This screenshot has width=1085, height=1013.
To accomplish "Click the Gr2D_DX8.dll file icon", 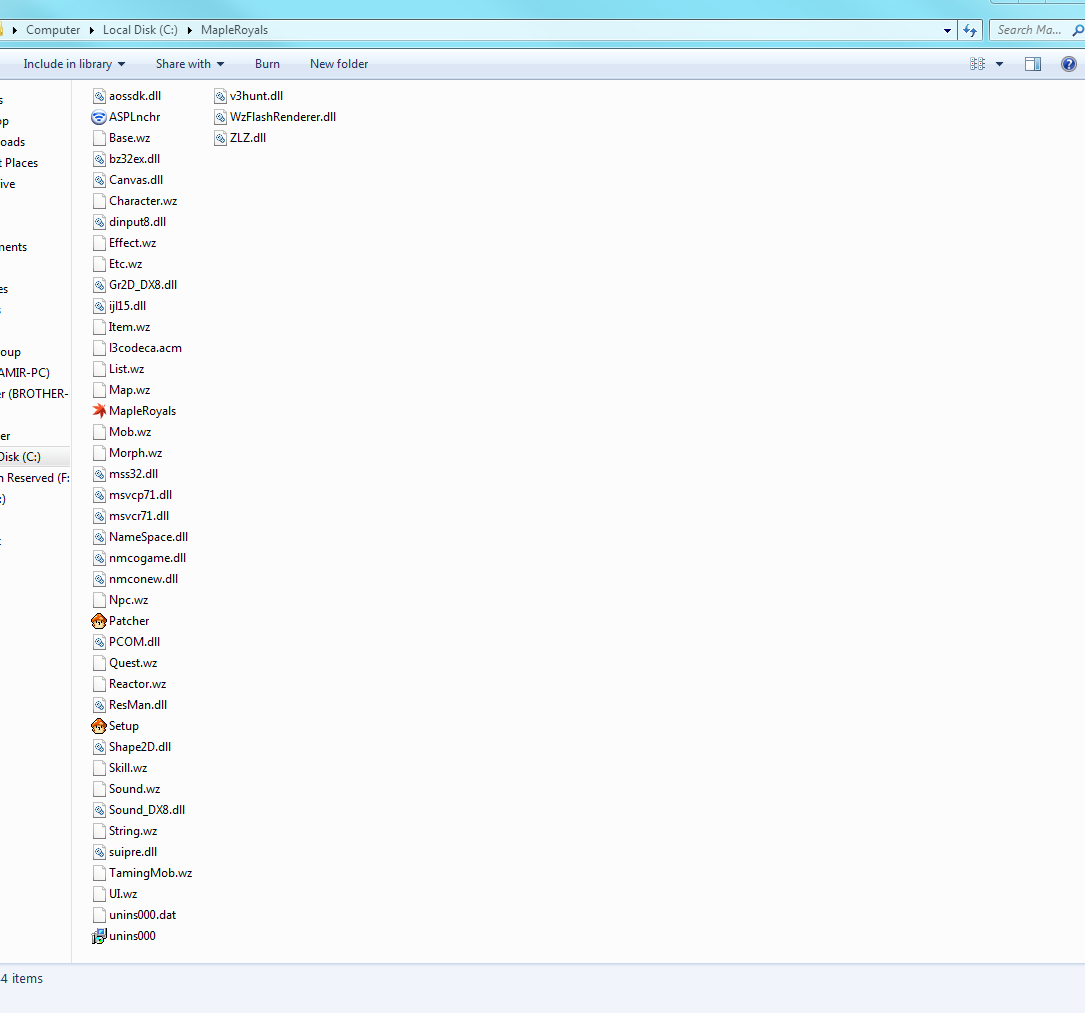I will point(99,285).
